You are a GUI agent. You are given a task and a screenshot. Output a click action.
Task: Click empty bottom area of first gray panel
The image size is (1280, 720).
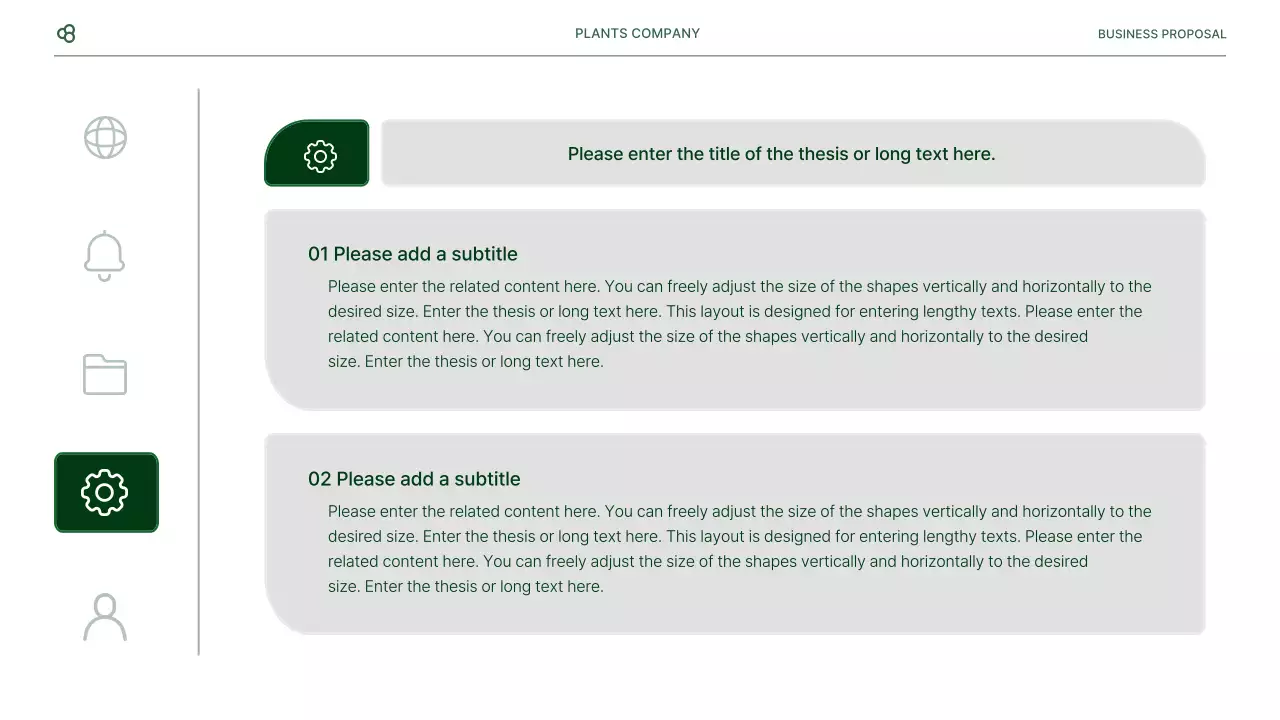coord(735,393)
